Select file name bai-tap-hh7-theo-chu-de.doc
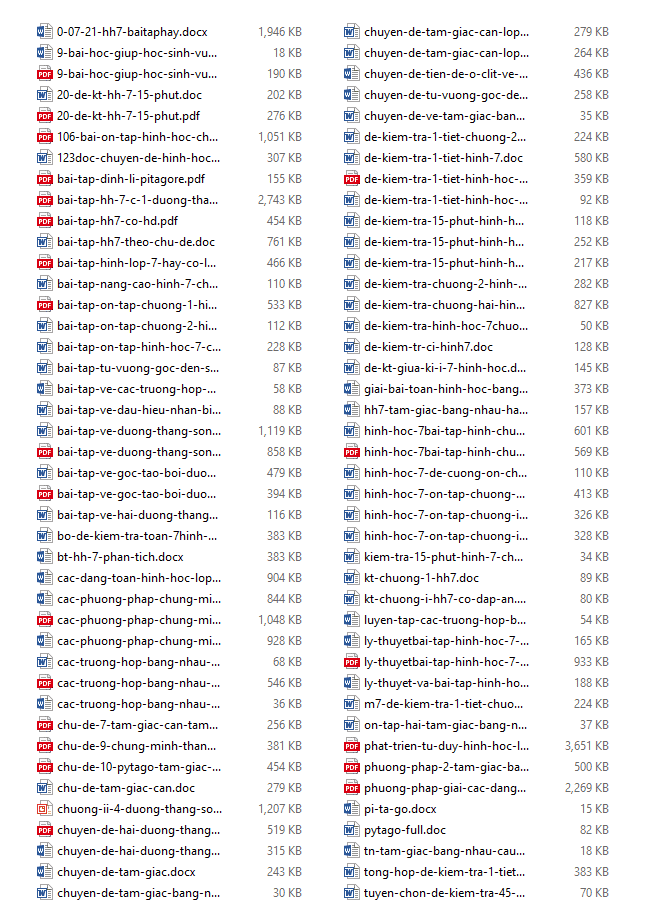670x922 pixels. click(135, 242)
